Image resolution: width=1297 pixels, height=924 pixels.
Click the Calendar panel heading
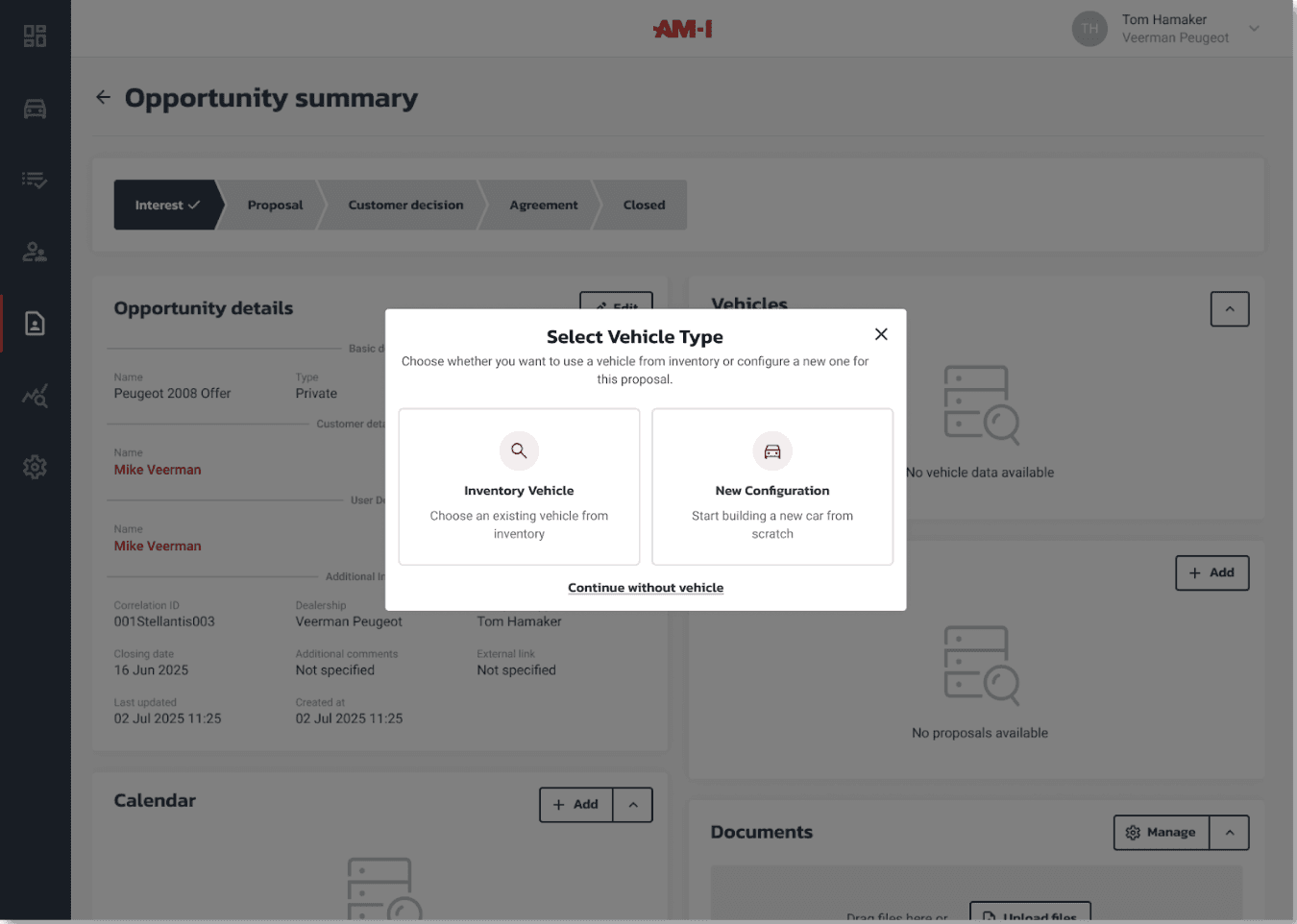[155, 800]
